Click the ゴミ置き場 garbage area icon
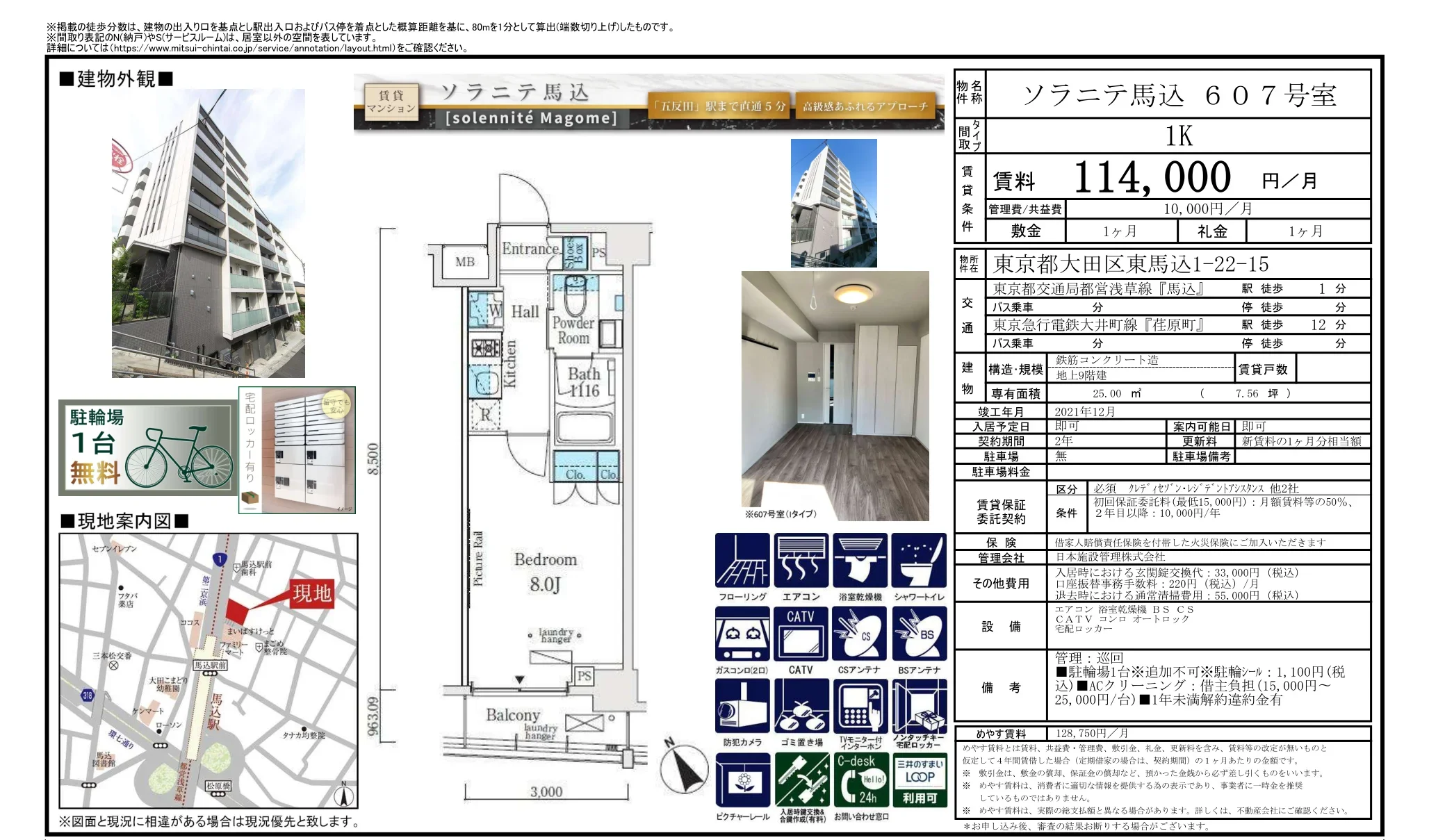 coord(801,705)
